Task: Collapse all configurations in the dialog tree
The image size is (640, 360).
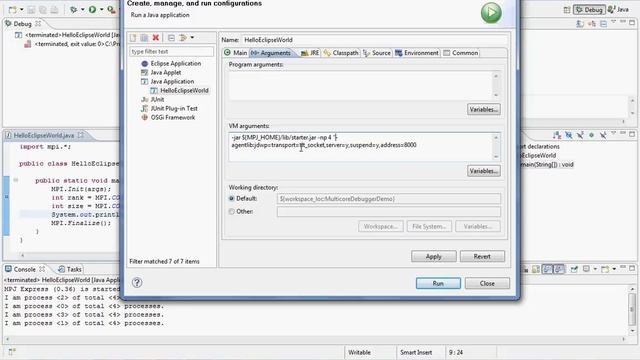Action: tap(171, 38)
